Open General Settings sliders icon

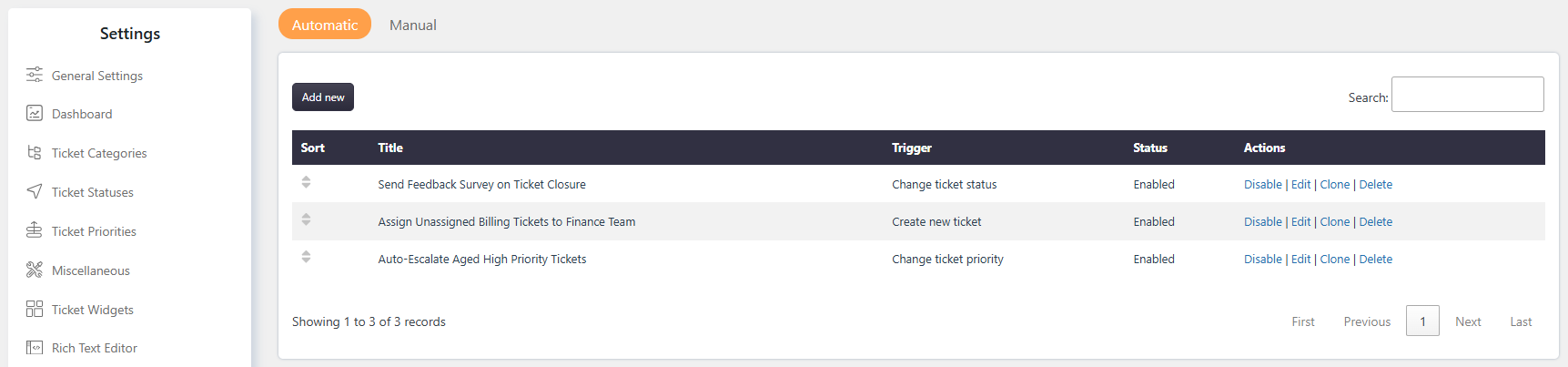[35, 75]
